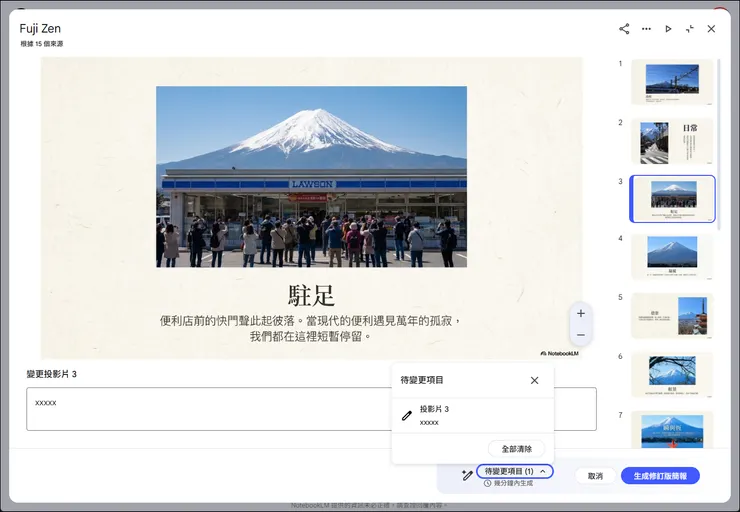This screenshot has height=512, width=740.
Task: Click the magic pencil edit icon
Action: point(467,475)
